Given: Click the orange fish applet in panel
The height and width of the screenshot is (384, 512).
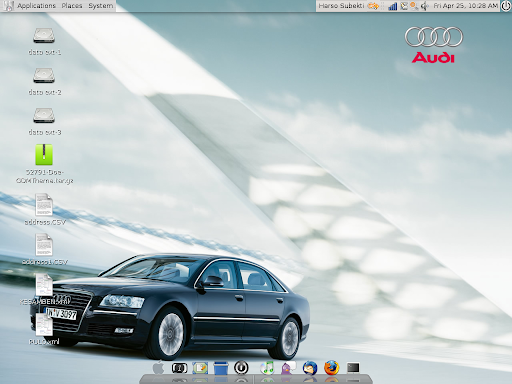Looking at the screenshot, I should (373, 6).
